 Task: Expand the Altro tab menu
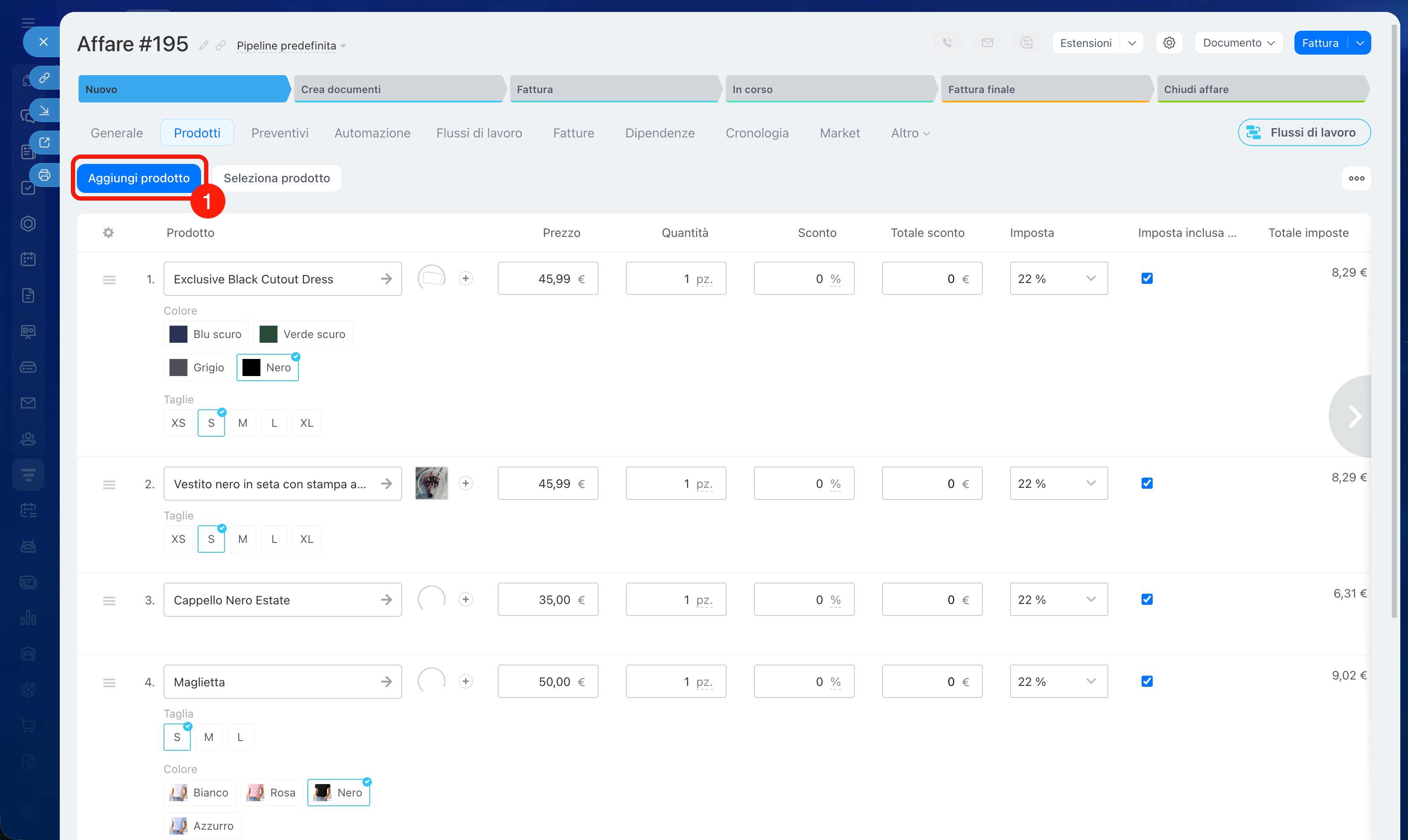(909, 133)
